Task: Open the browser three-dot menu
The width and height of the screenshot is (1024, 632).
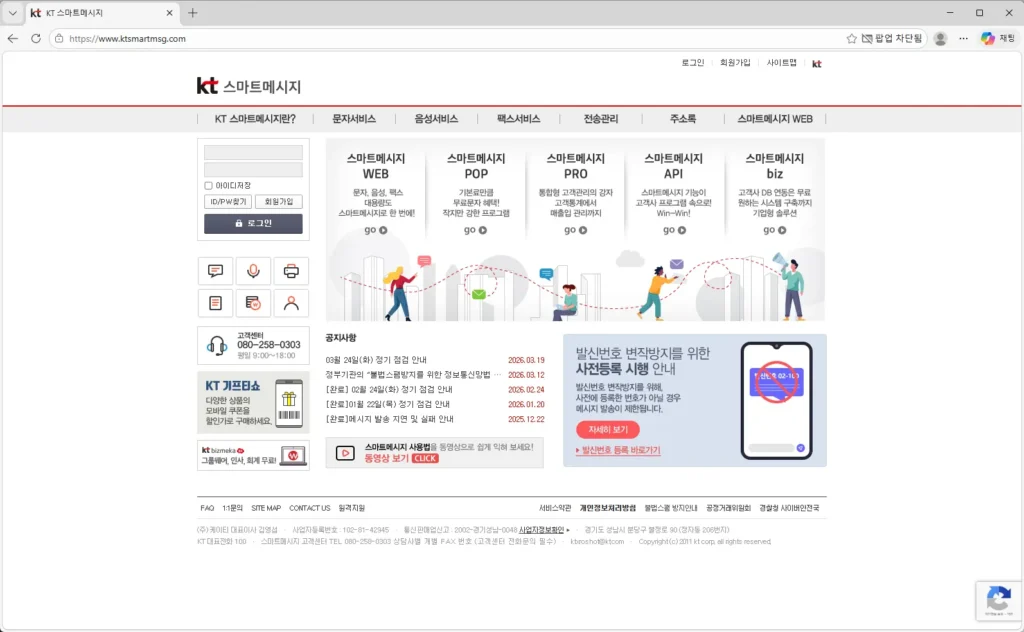Action: (x=961, y=39)
